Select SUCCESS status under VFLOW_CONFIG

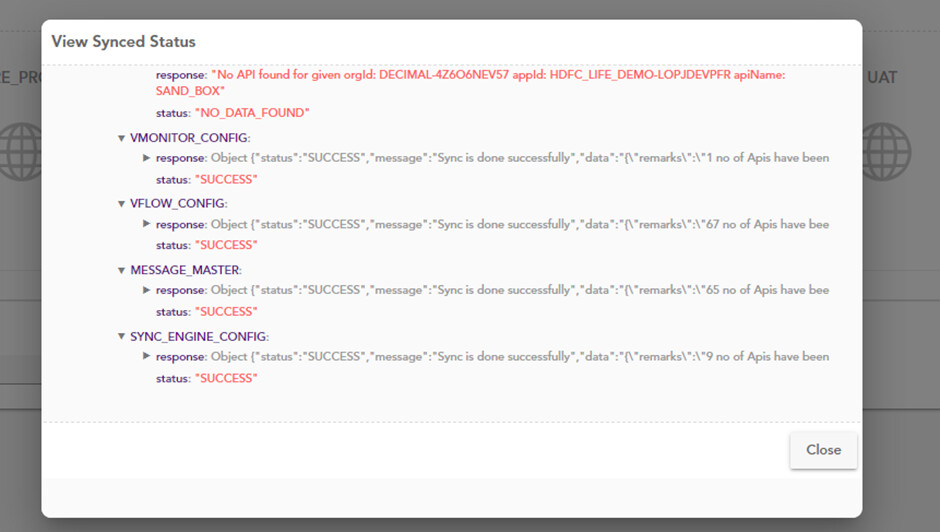225,246
